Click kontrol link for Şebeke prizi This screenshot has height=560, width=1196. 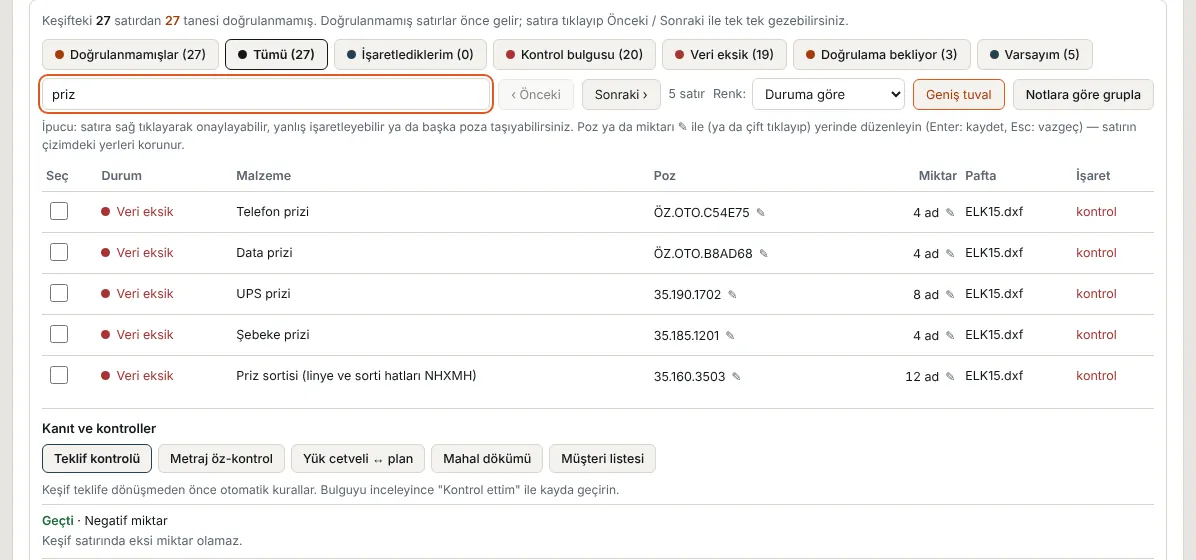pyautogui.click(x=1096, y=335)
